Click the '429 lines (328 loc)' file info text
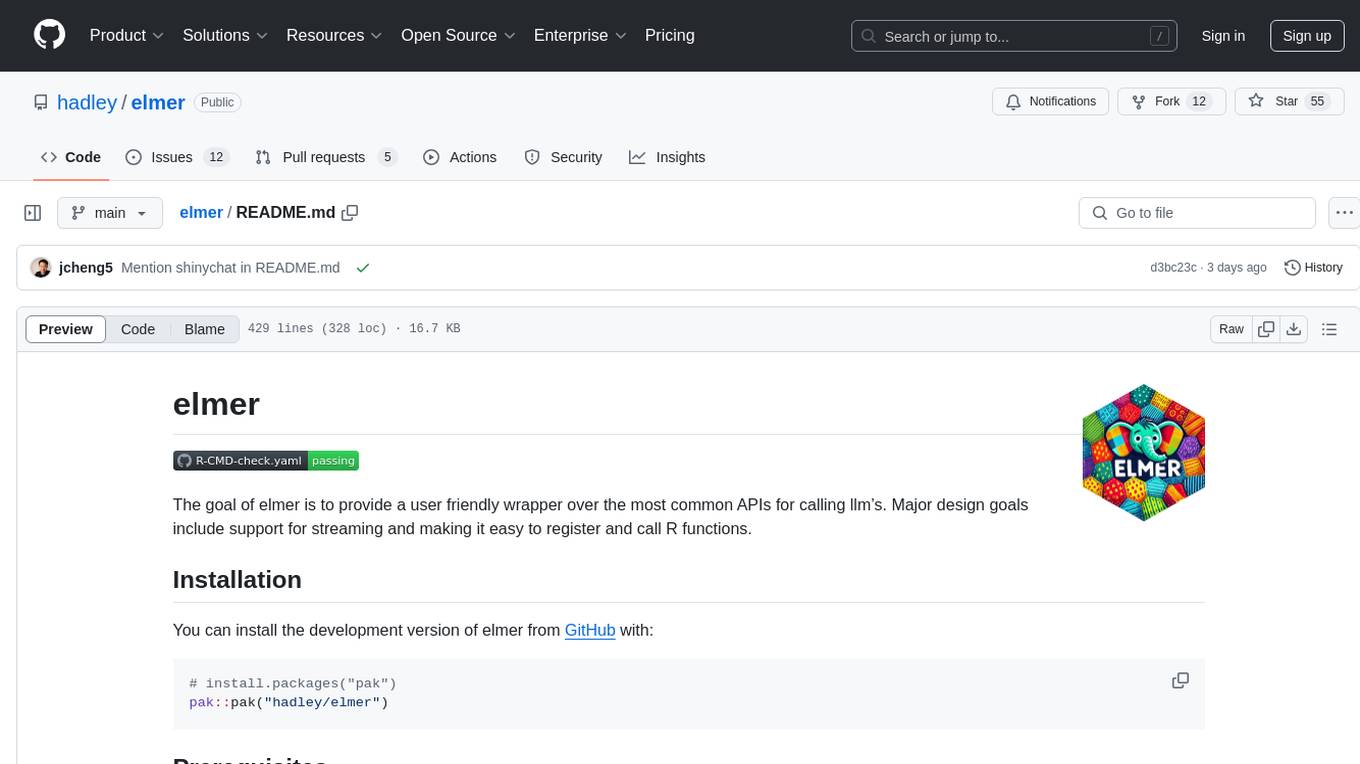 [354, 329]
